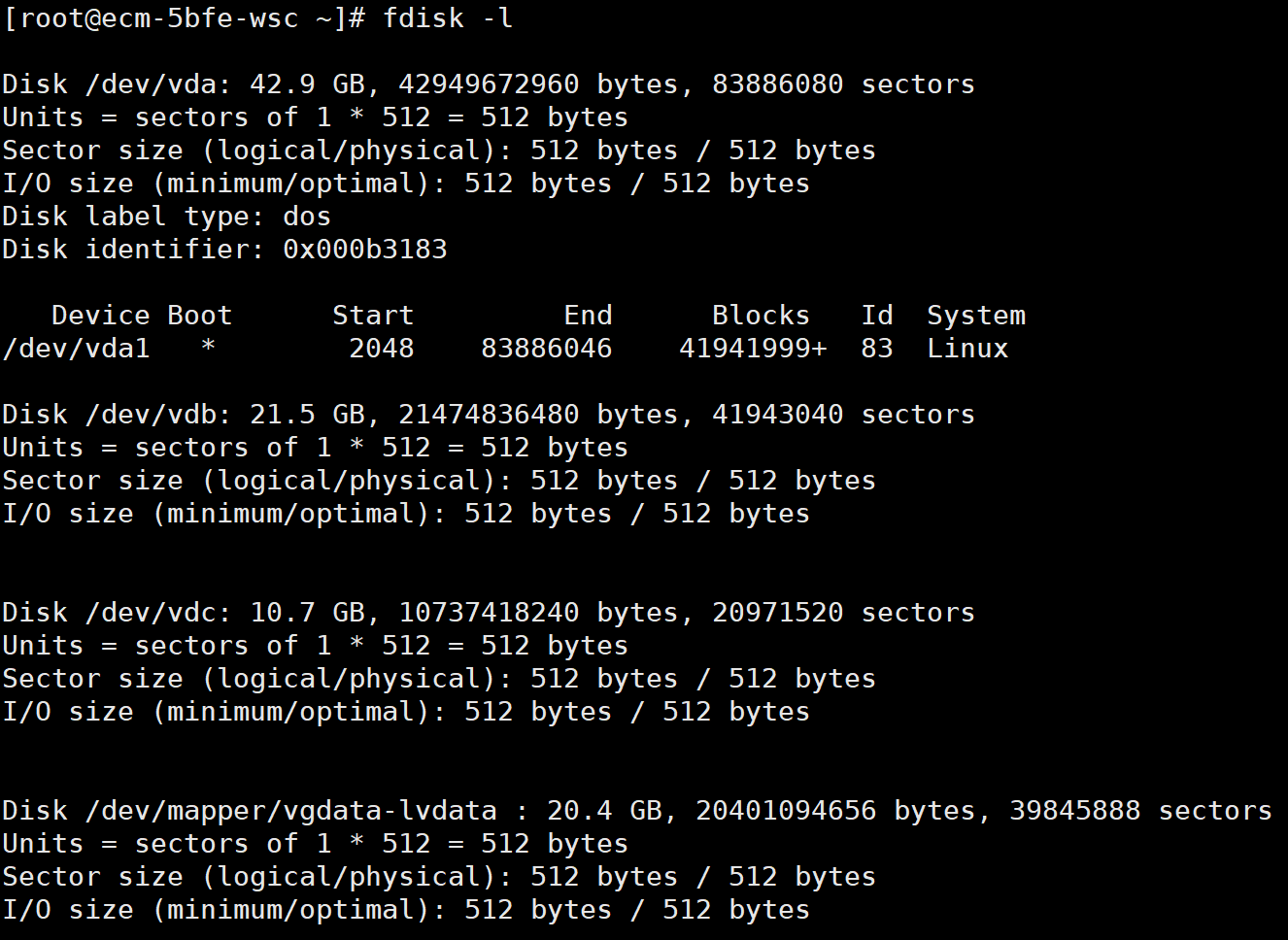This screenshot has width=1288, height=940.
Task: Click the boot flag asterisk for vda1
Action: point(208,349)
